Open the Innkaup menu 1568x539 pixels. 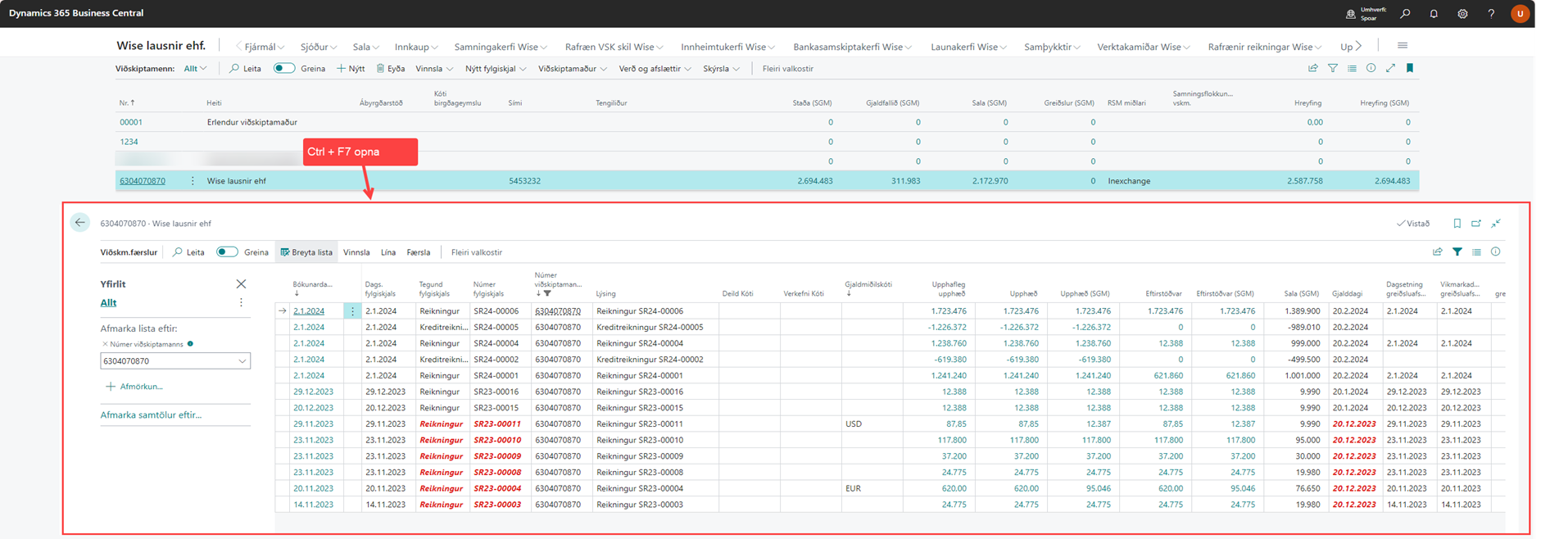415,48
